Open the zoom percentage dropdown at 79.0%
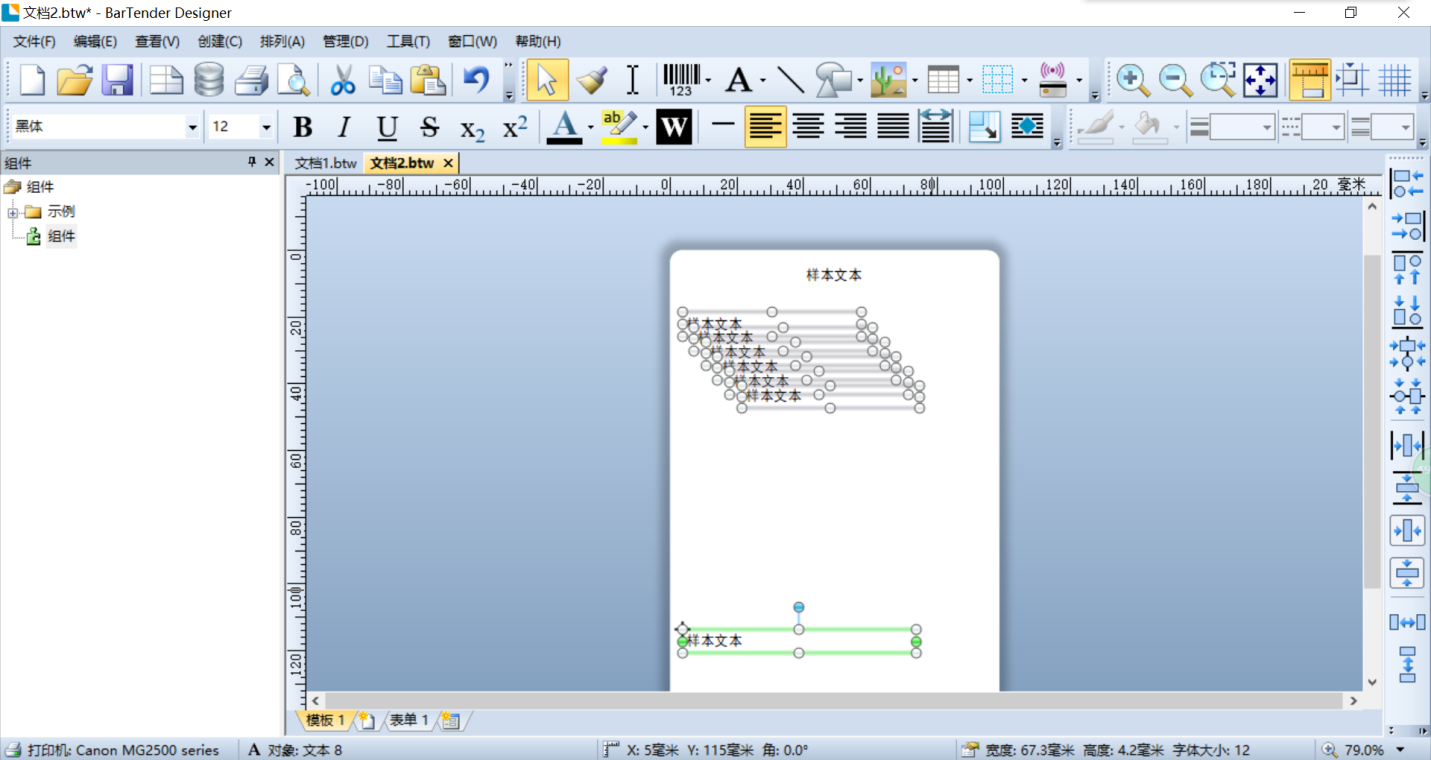 (x=1400, y=750)
